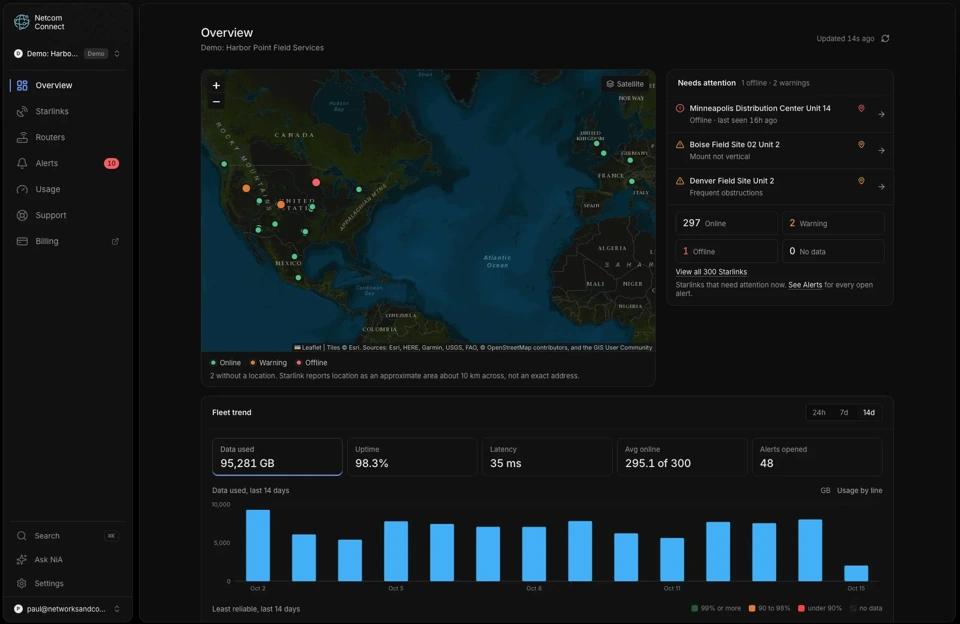Open View all 300 Starlinks link

[711, 272]
